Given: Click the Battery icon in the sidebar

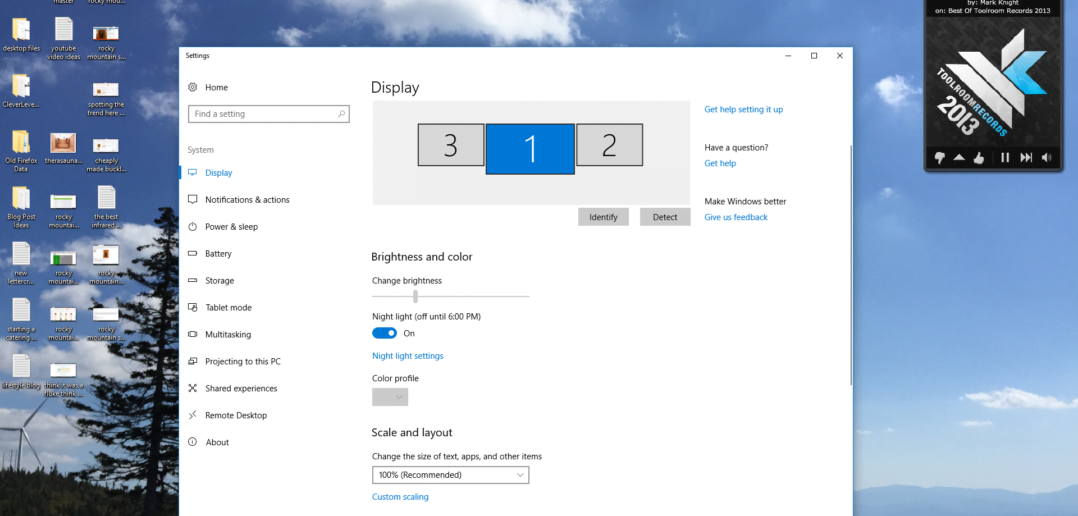Looking at the screenshot, I should coord(192,254).
